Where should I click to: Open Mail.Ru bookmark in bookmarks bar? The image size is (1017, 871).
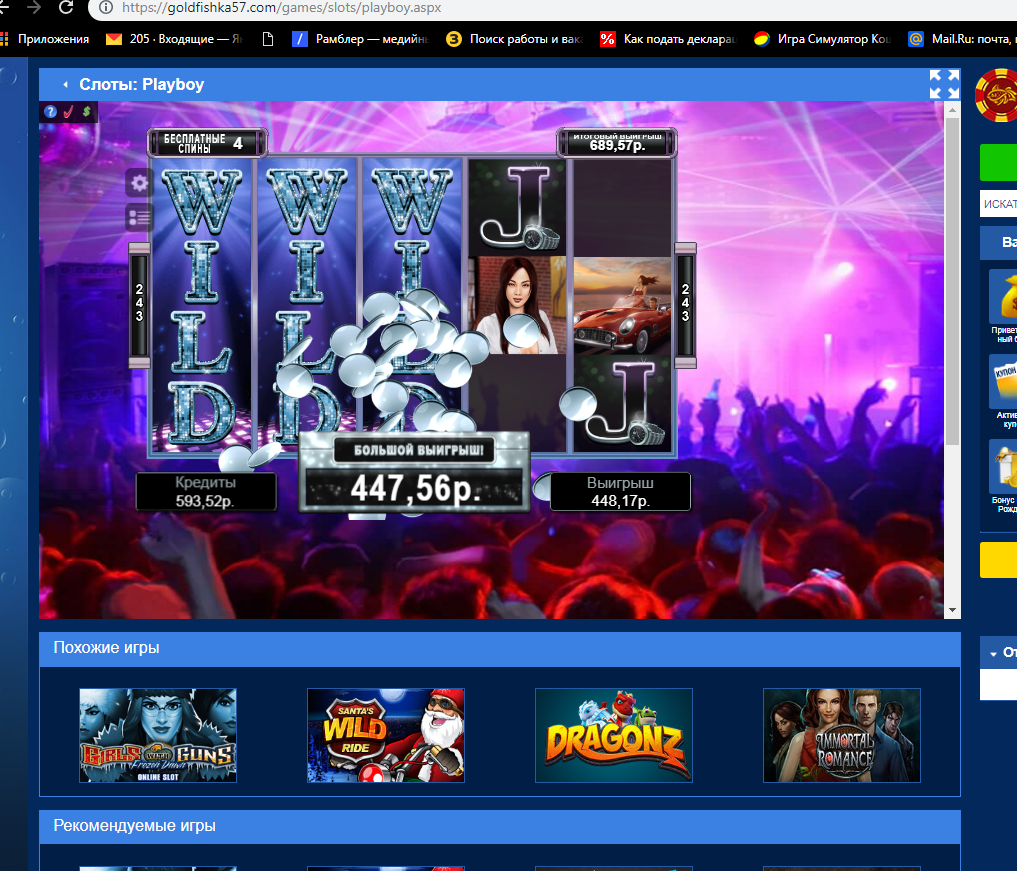tap(960, 40)
